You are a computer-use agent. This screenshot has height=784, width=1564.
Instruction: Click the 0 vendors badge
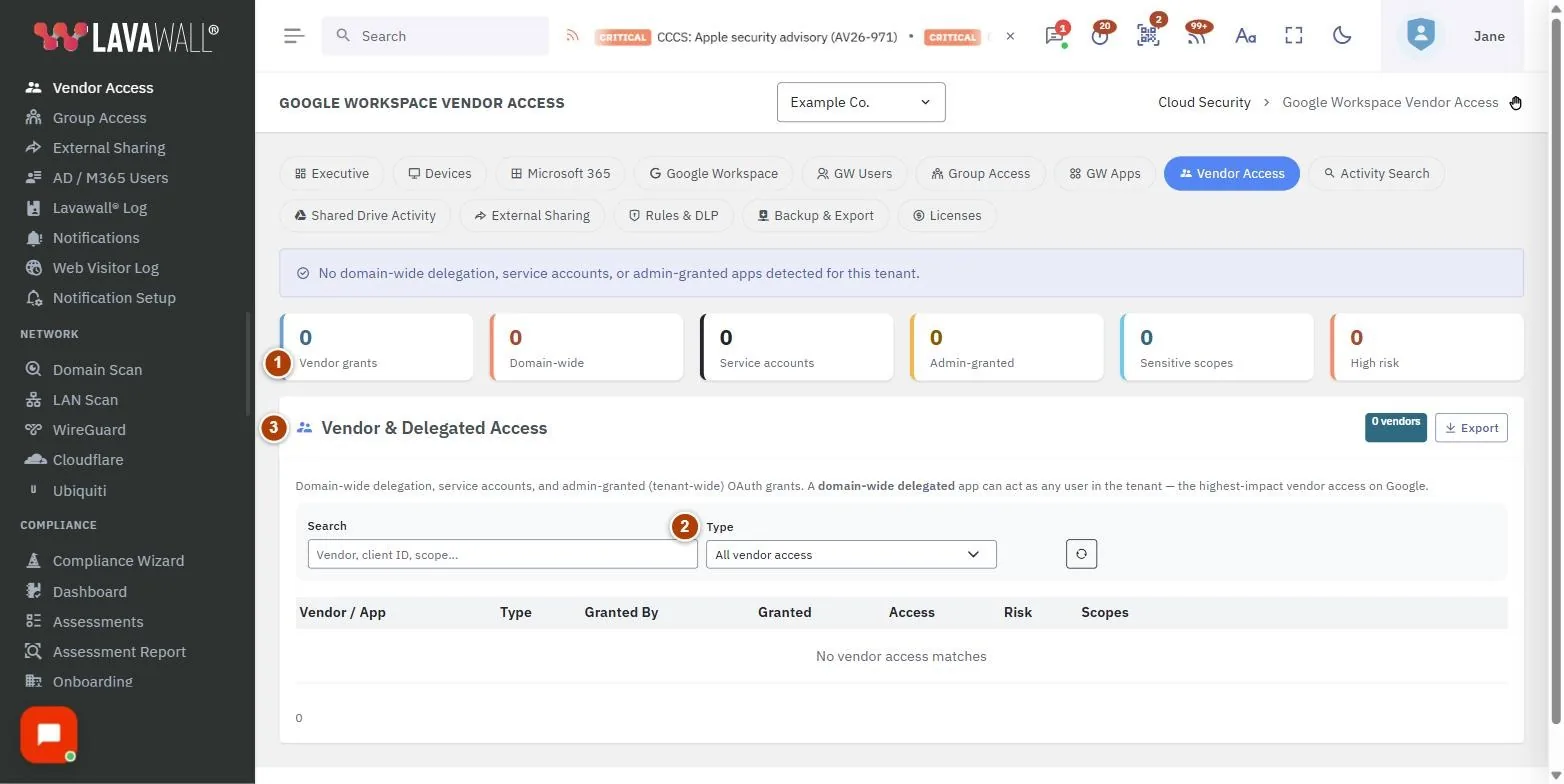tap(1396, 427)
